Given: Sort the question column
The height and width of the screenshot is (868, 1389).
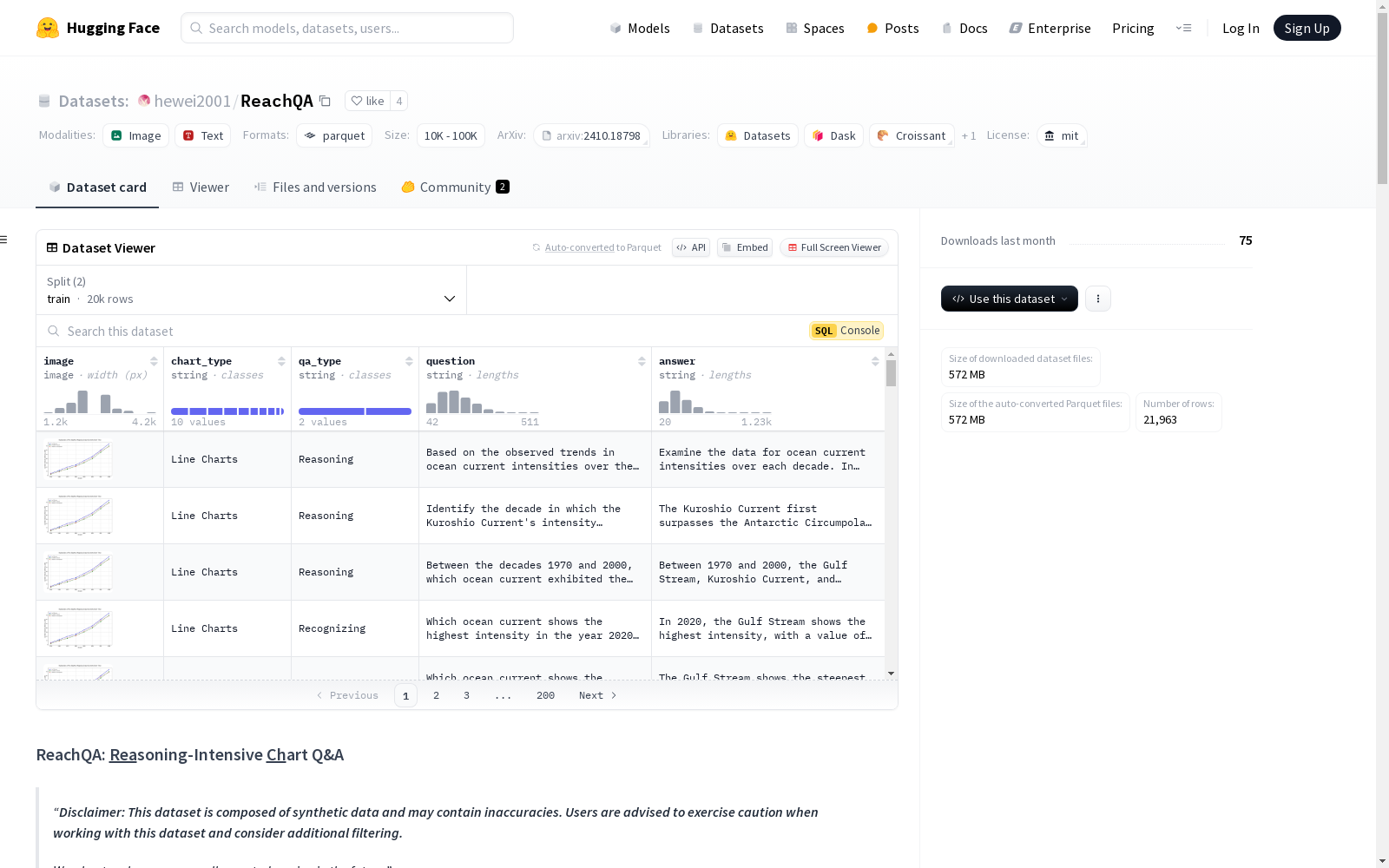Looking at the screenshot, I should (642, 361).
